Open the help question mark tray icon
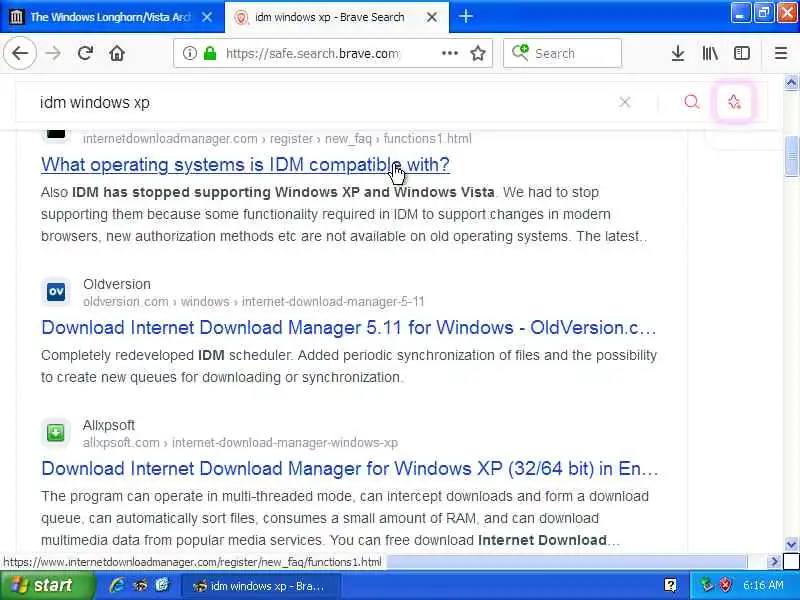Image resolution: width=800 pixels, height=600 pixels. pos(670,585)
